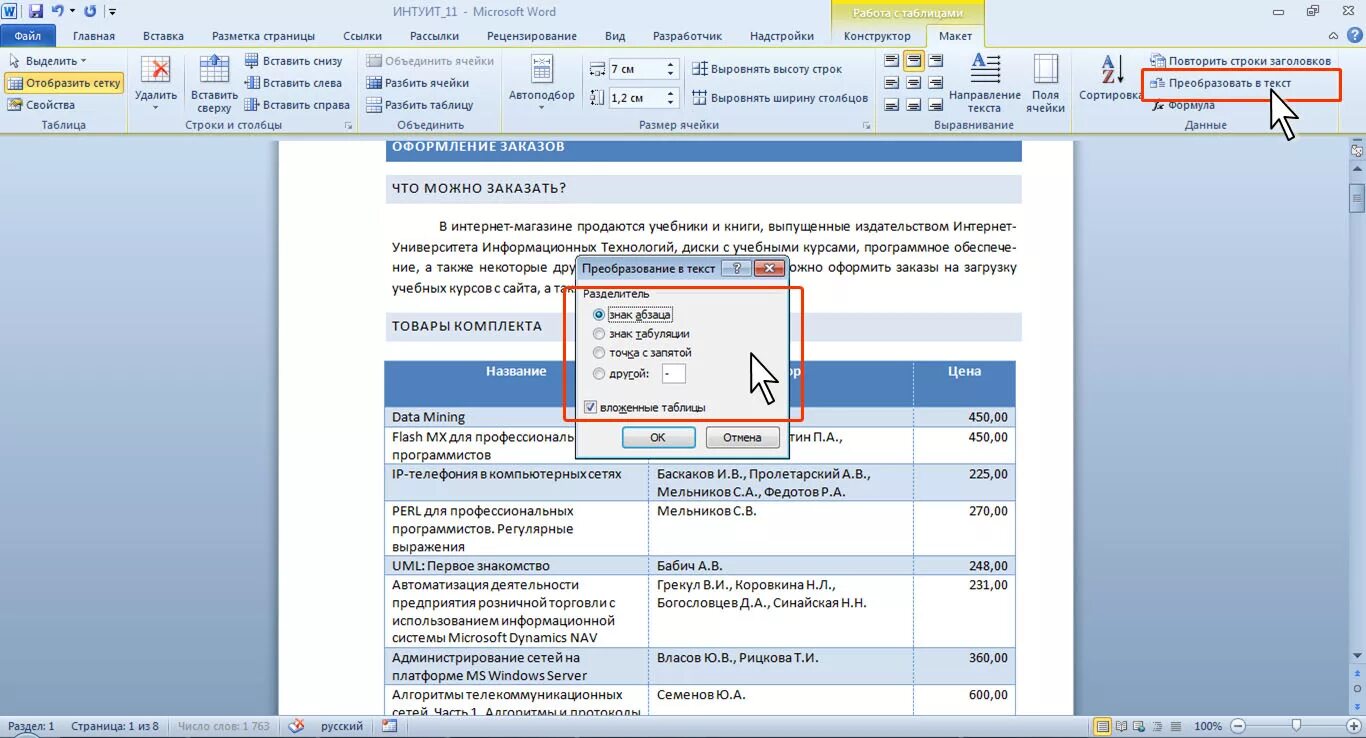This screenshot has width=1366, height=738.
Task: Save the document from Quick Access Toolbar
Action: 36,12
